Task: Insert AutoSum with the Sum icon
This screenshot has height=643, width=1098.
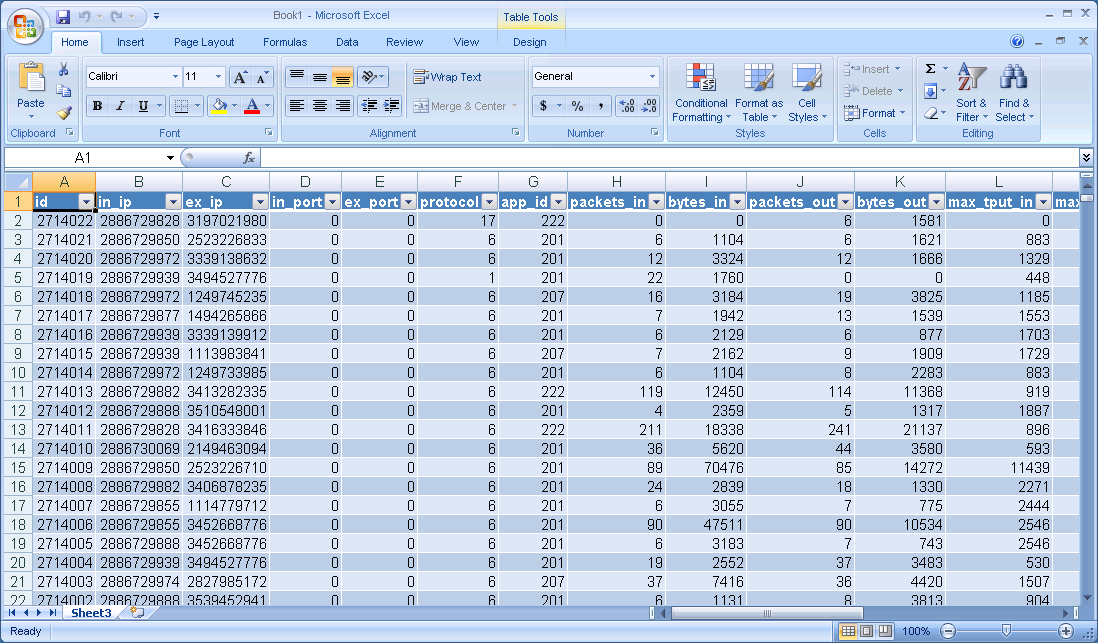Action: 931,68
